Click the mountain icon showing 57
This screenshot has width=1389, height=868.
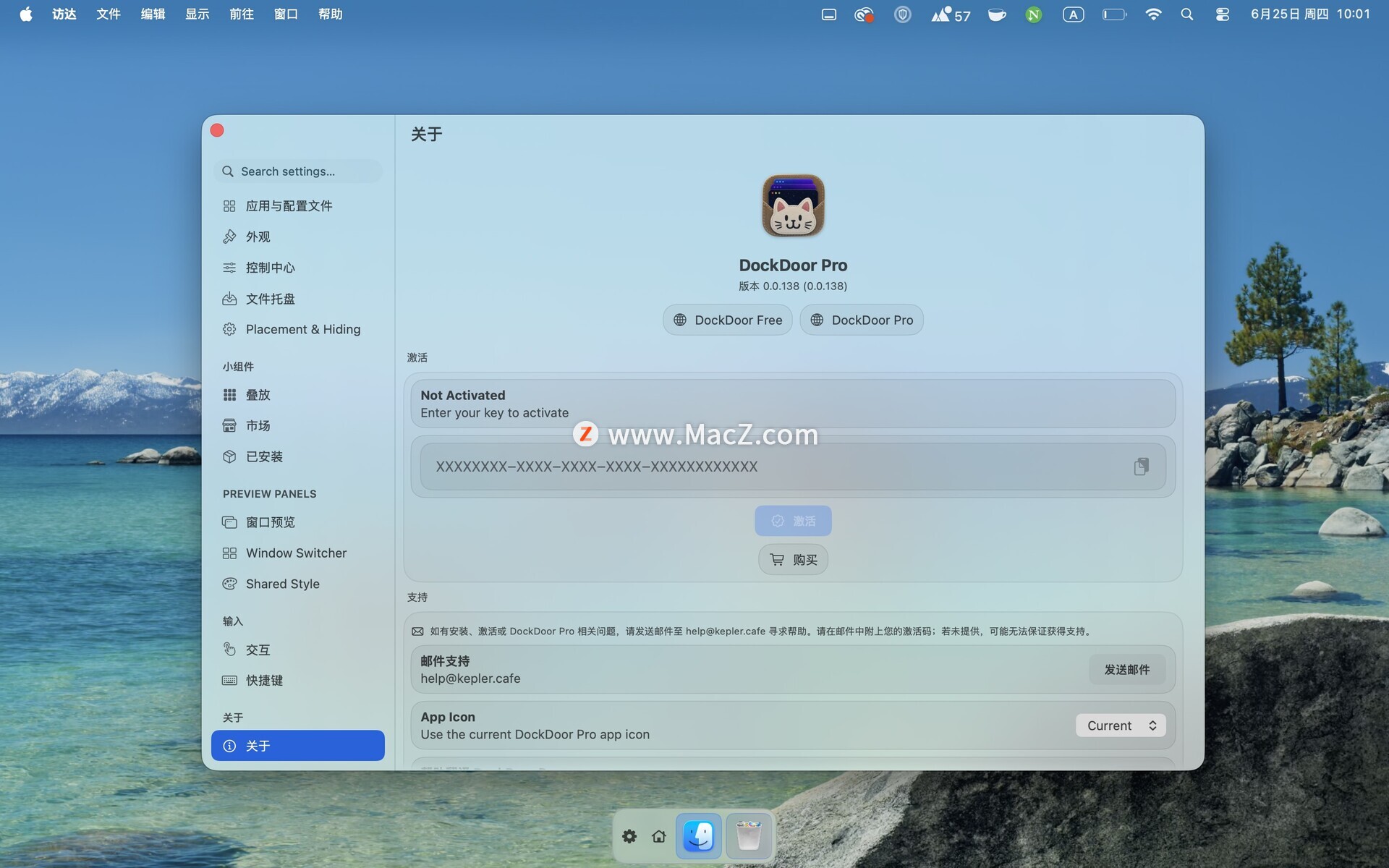click(x=951, y=14)
